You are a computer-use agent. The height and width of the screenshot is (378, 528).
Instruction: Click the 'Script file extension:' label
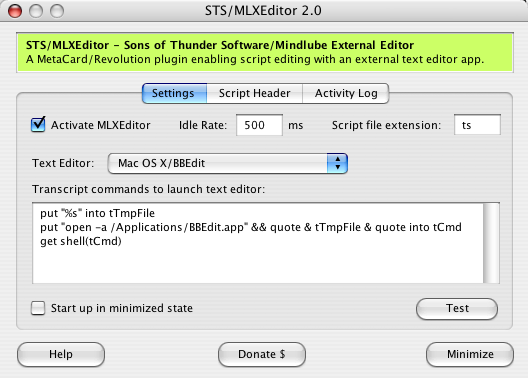pos(386,125)
